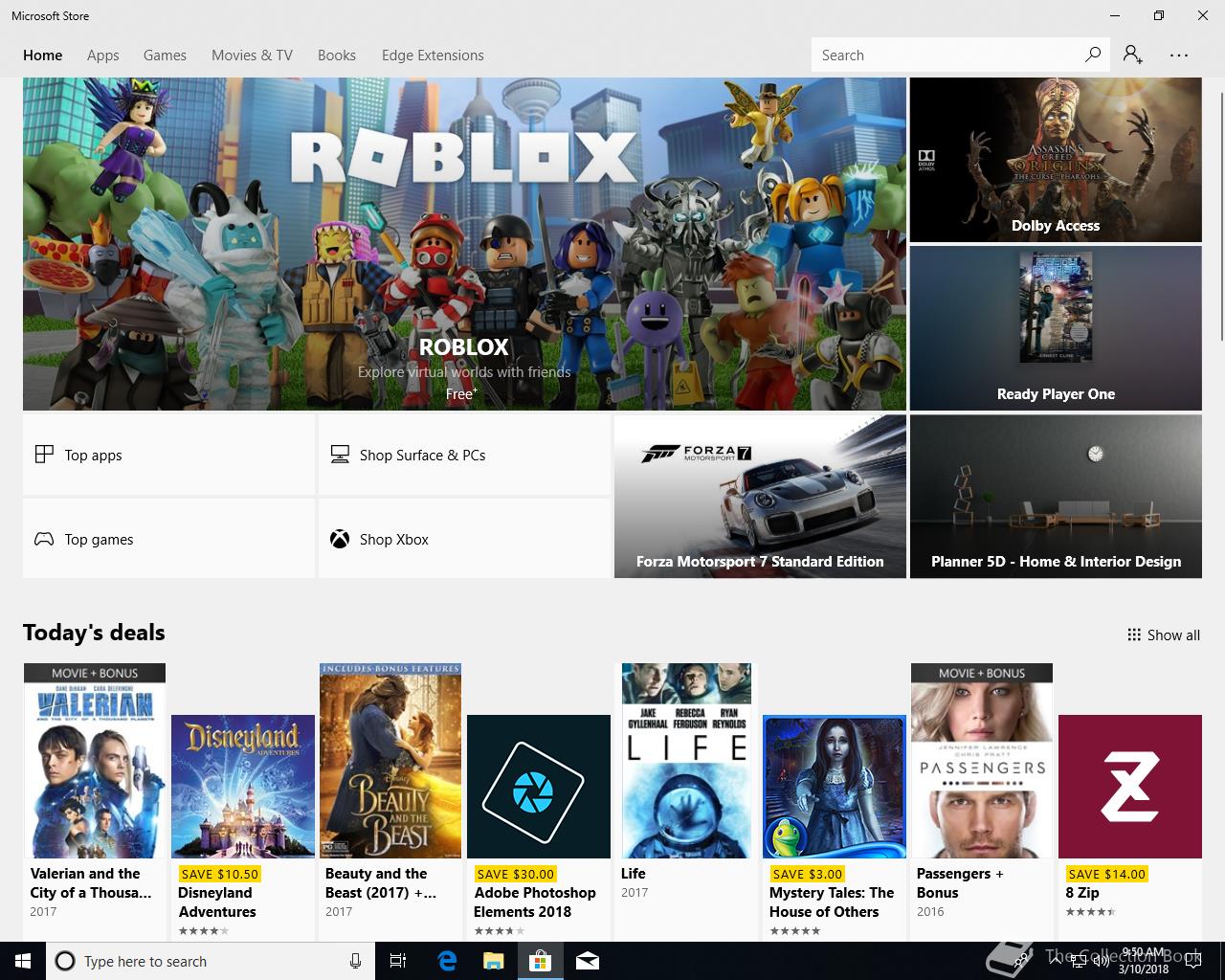Switch to the Home tab
Screen dimensions: 1225x980
coord(43,56)
